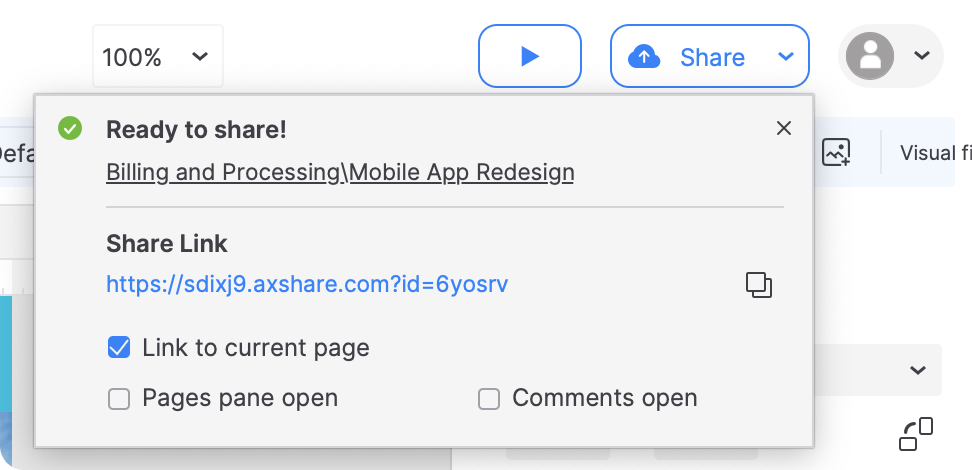The image size is (972, 470).
Task: Click the Share button
Action: click(688, 57)
